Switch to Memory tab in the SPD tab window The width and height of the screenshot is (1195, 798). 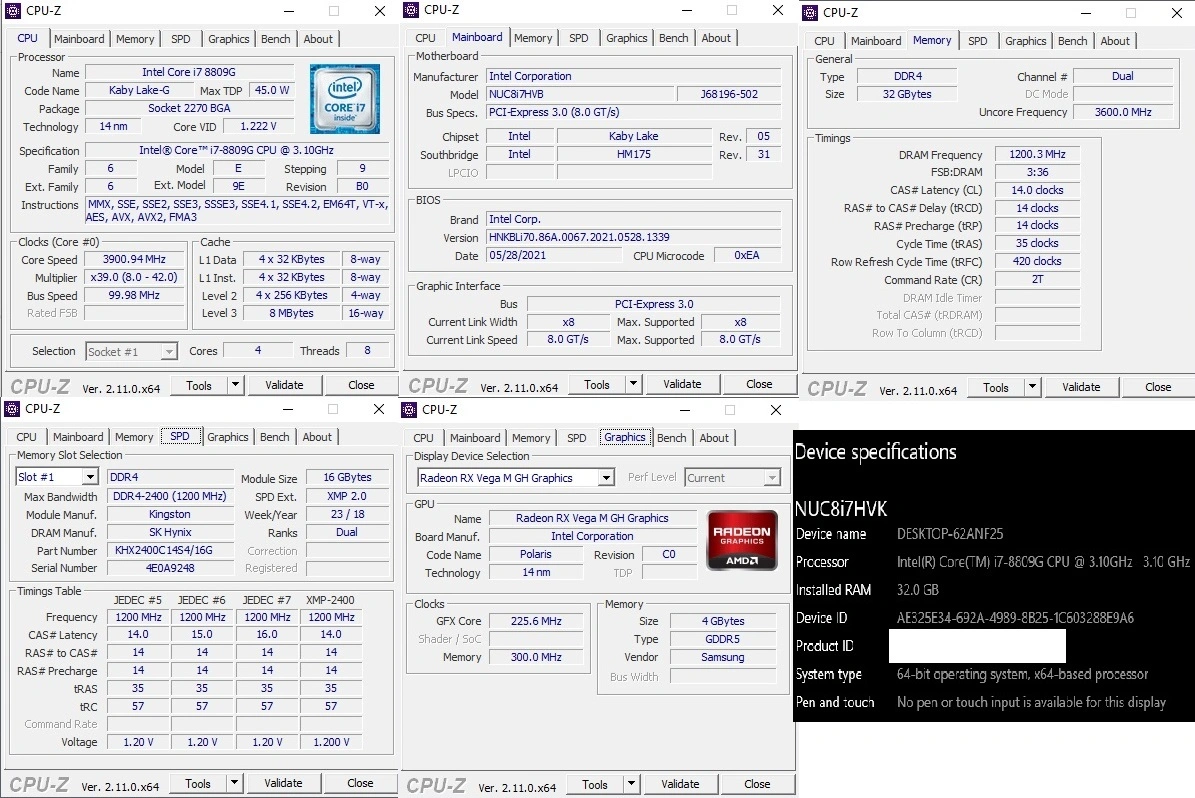pos(134,437)
